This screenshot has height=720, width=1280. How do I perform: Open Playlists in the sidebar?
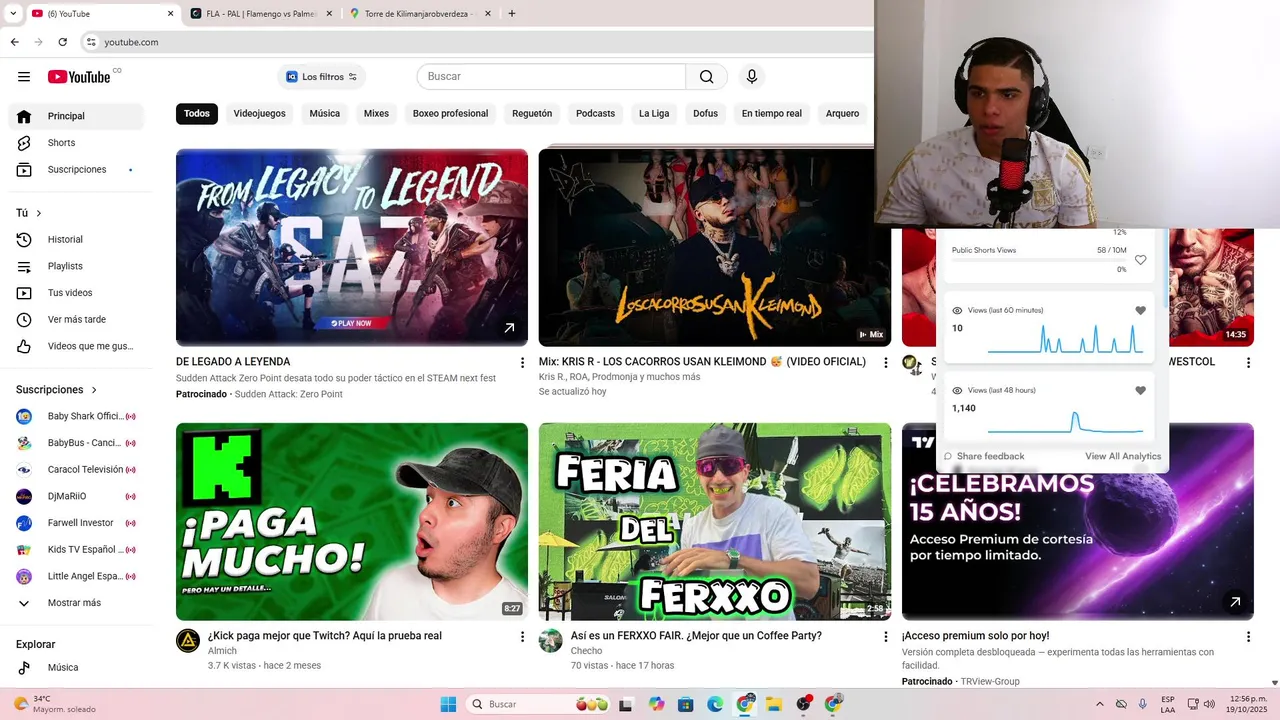[76, 267]
